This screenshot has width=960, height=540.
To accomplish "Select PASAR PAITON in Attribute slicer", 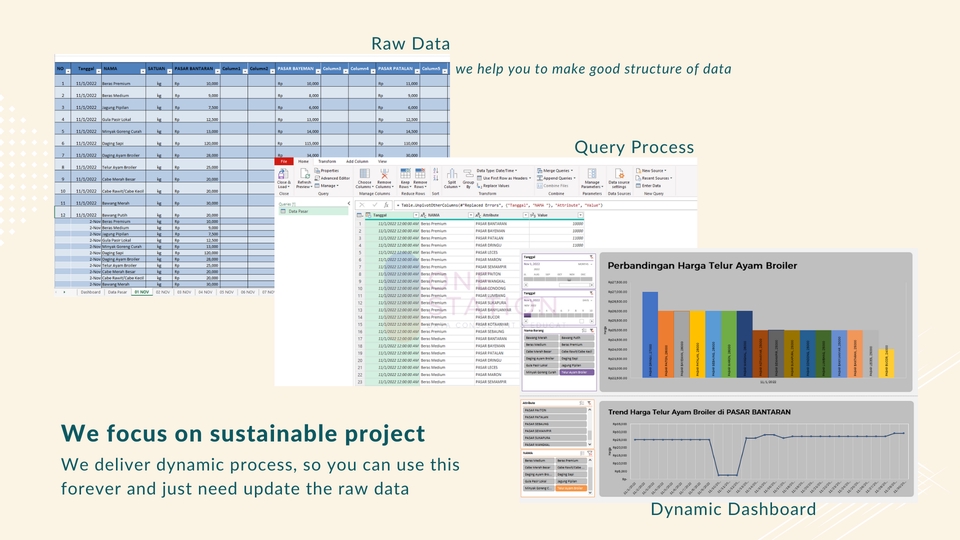I will point(554,410).
